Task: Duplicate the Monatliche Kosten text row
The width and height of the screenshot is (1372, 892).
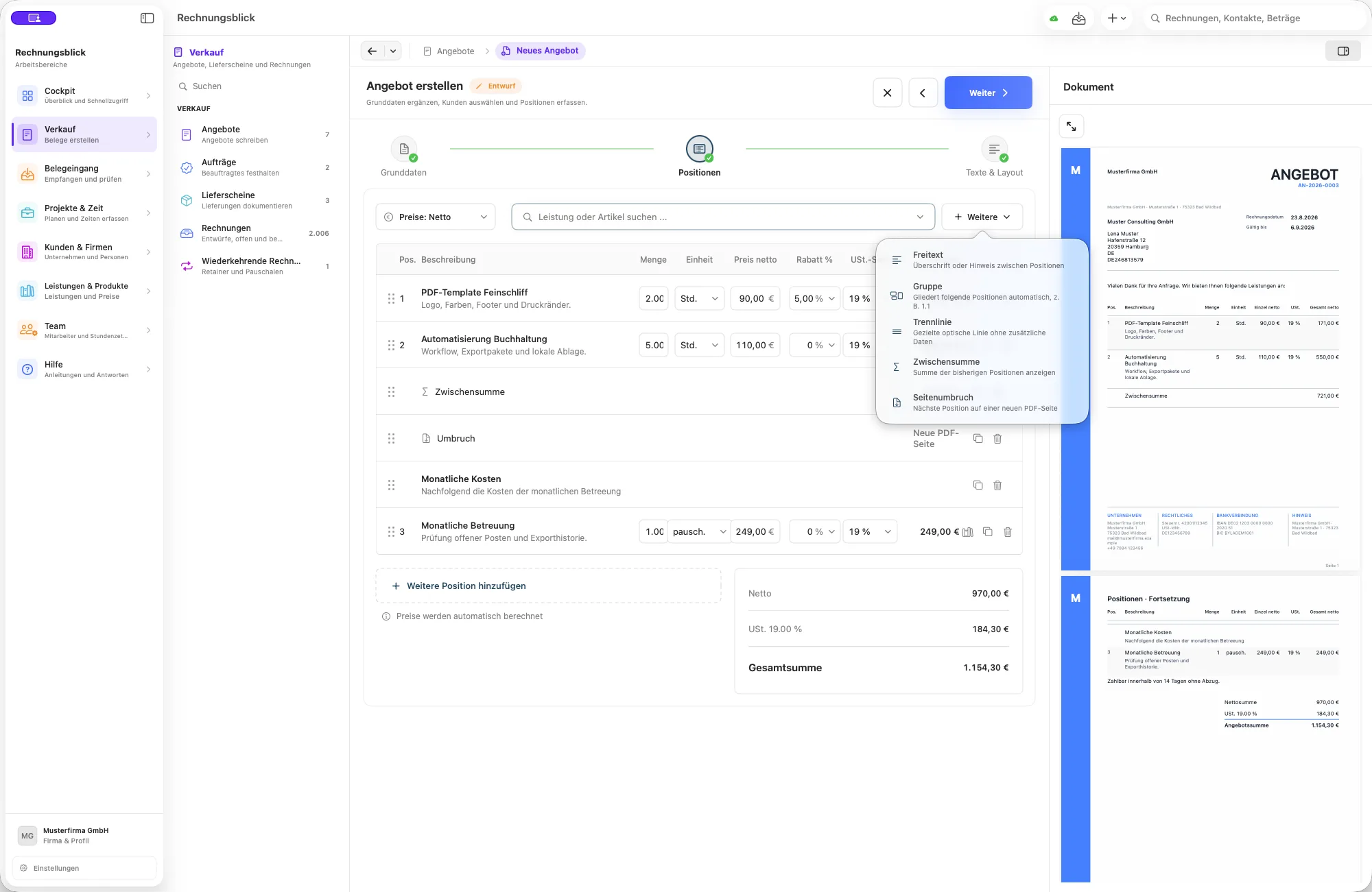Action: click(978, 485)
